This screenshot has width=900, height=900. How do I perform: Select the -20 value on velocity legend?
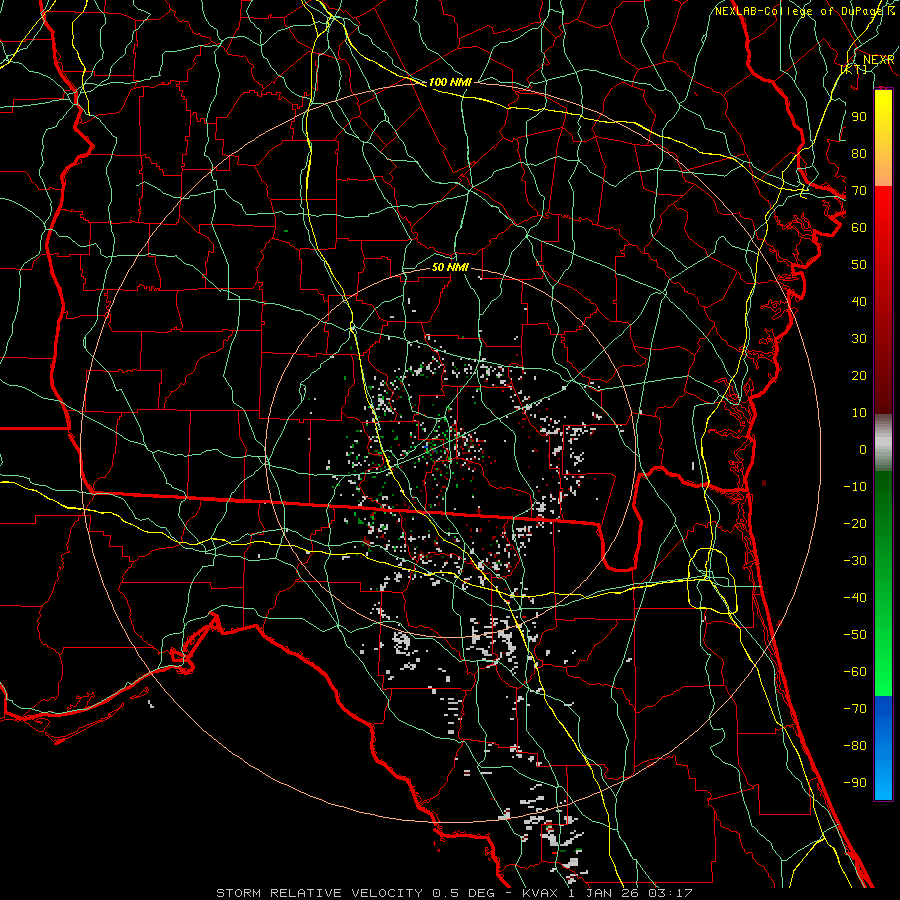[x=855, y=523]
